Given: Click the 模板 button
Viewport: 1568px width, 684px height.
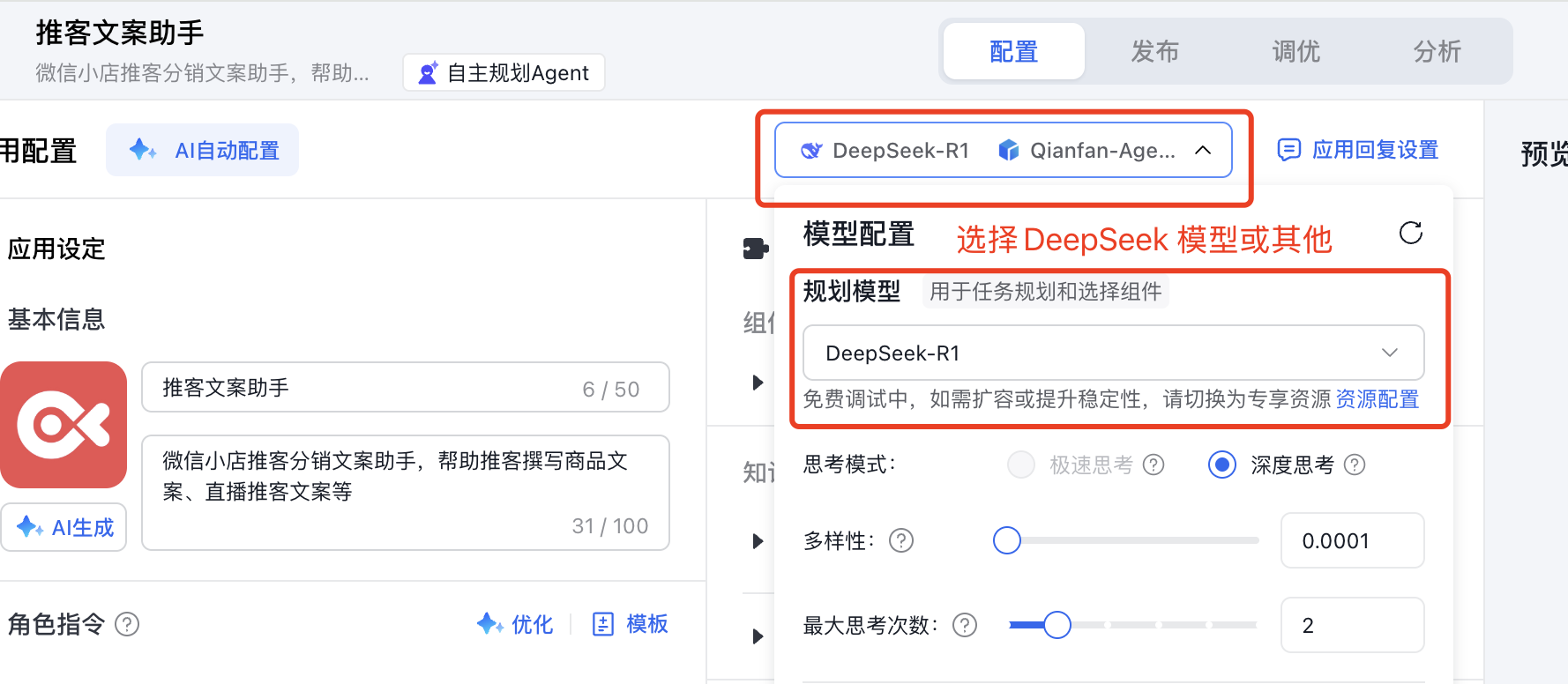Looking at the screenshot, I should pyautogui.click(x=631, y=624).
